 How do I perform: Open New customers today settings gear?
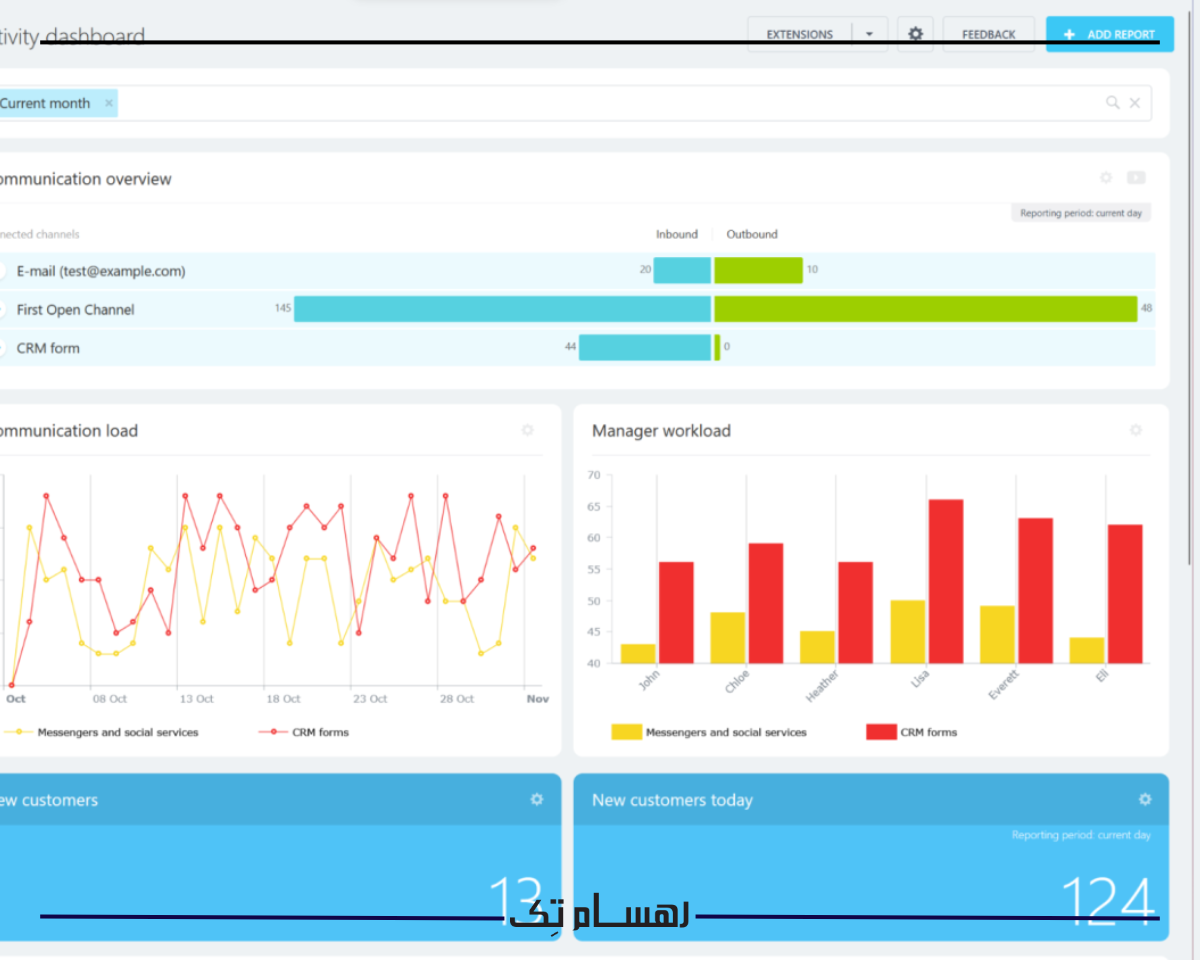click(x=1145, y=799)
